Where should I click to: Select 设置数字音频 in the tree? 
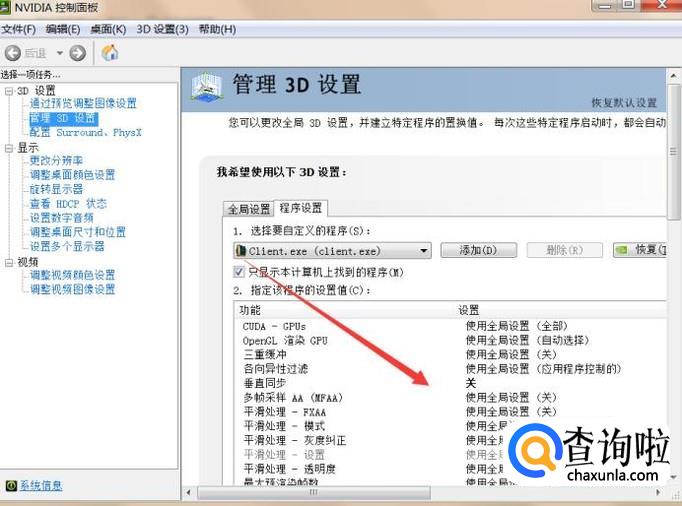[x=61, y=218]
